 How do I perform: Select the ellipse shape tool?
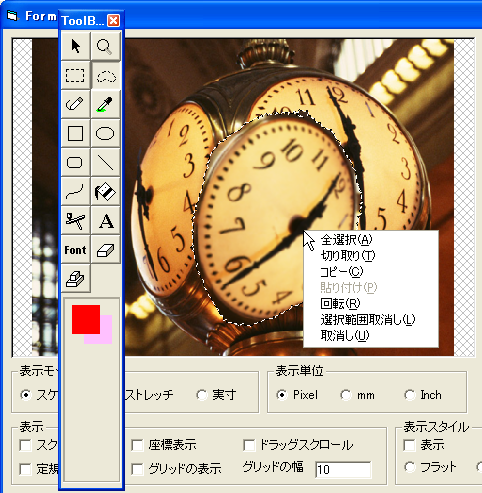(x=105, y=133)
